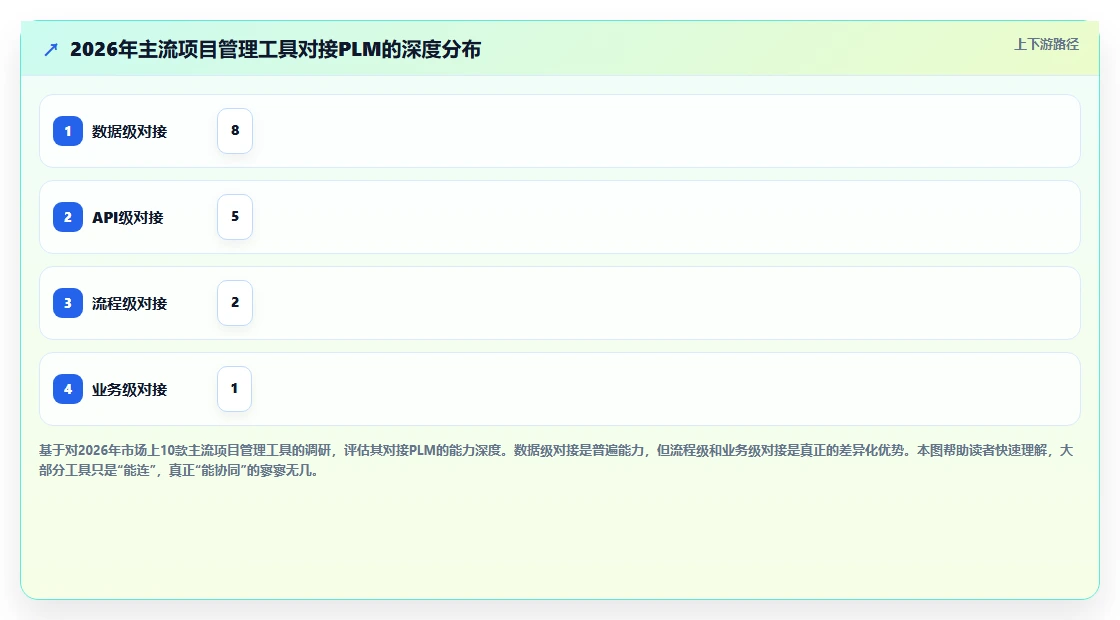Screen dimensions: 1120x620
Task: Click the 上下游路径 tag in header
Action: (1046, 44)
